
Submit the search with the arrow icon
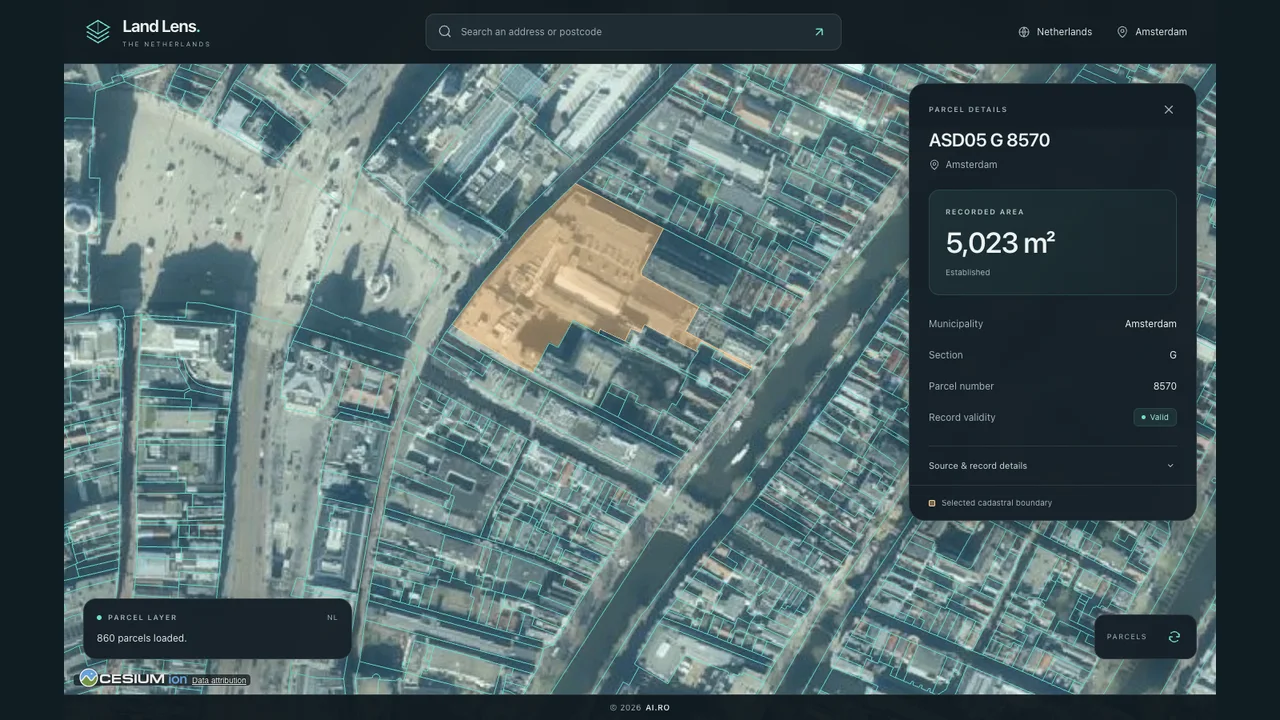(819, 32)
